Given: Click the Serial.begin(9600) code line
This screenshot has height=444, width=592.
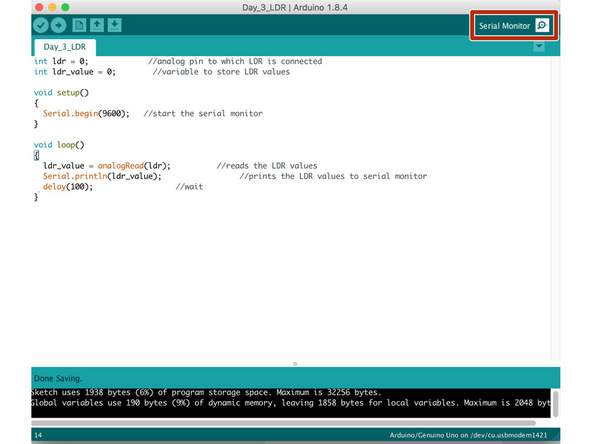Looking at the screenshot, I should coord(86,114).
